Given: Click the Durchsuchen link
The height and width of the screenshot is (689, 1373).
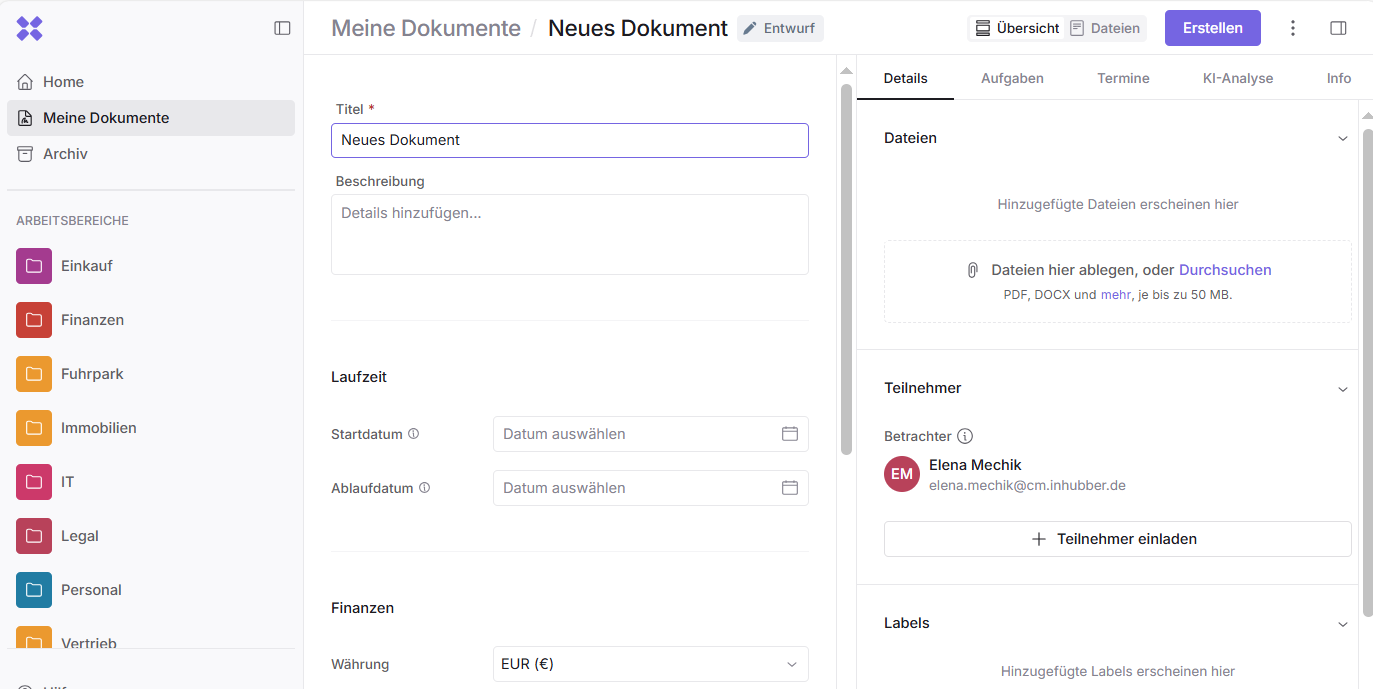Looking at the screenshot, I should coord(1225,270).
